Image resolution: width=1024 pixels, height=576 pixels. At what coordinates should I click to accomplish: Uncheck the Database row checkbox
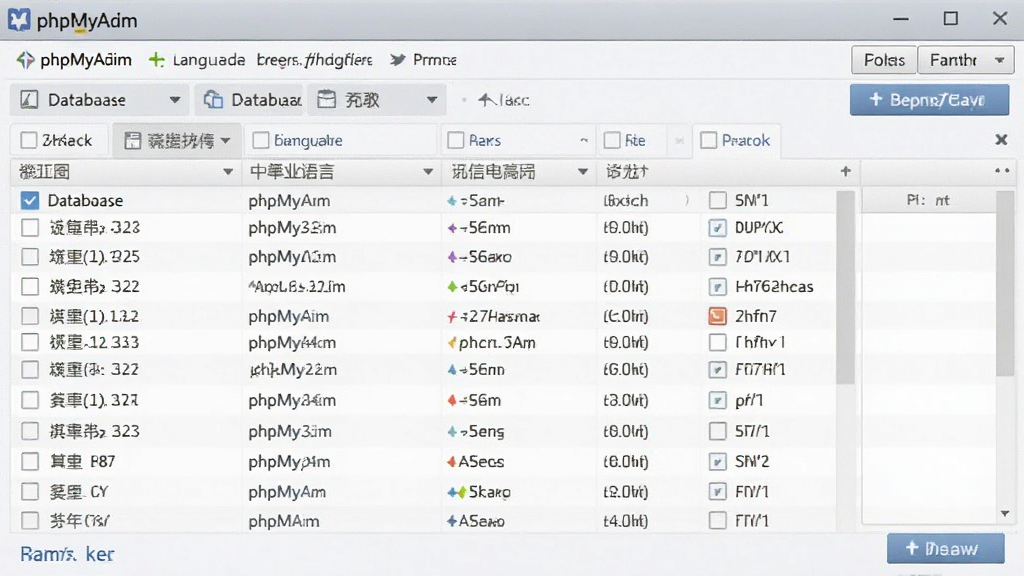point(29,200)
